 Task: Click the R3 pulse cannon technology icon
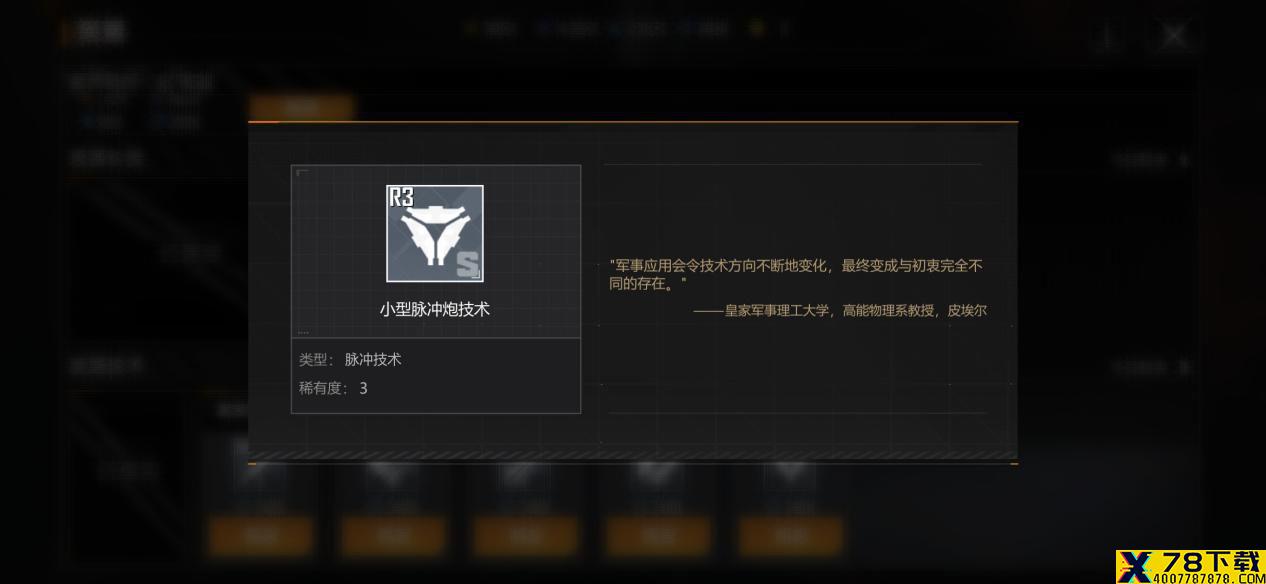(435, 233)
